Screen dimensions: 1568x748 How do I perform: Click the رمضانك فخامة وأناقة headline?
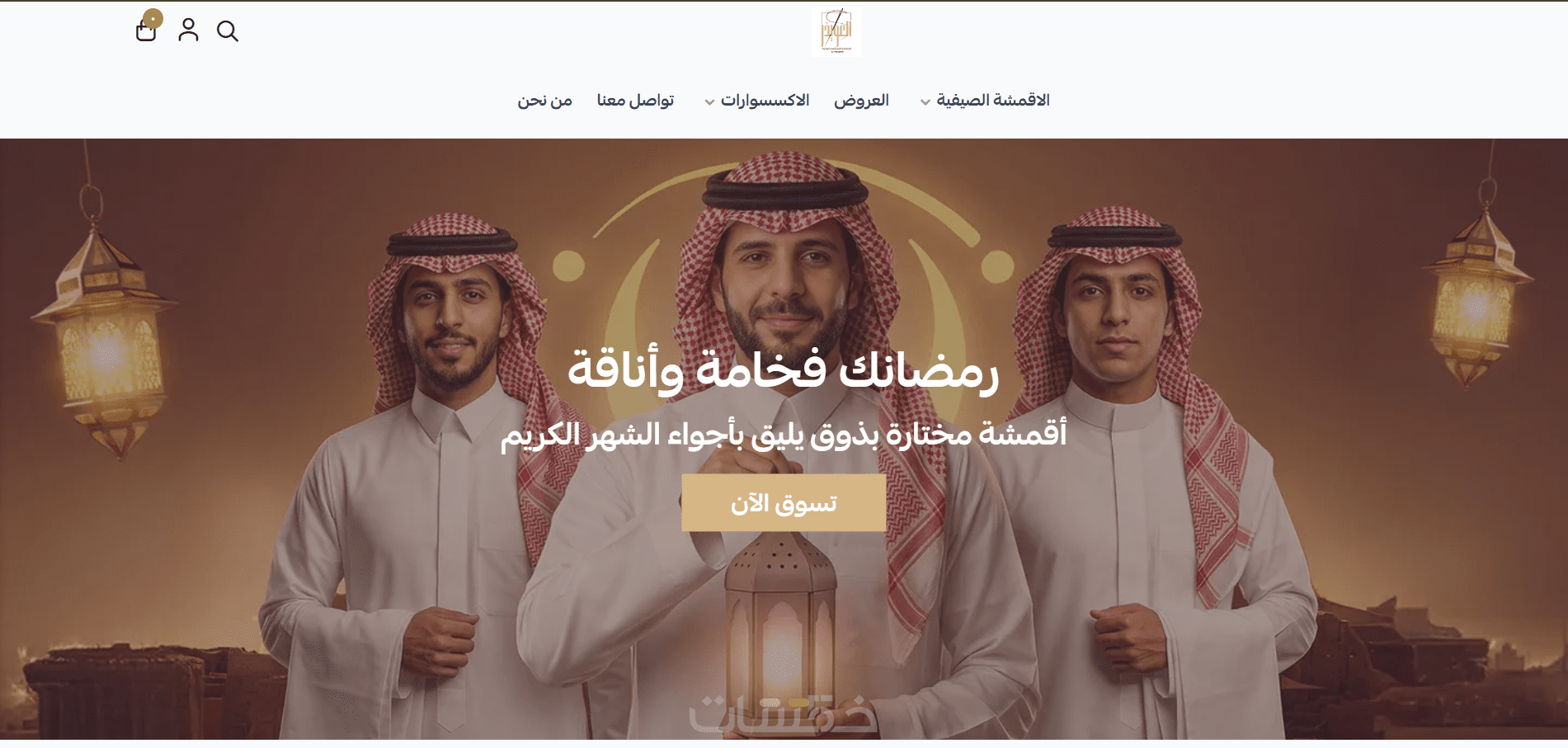click(x=784, y=369)
